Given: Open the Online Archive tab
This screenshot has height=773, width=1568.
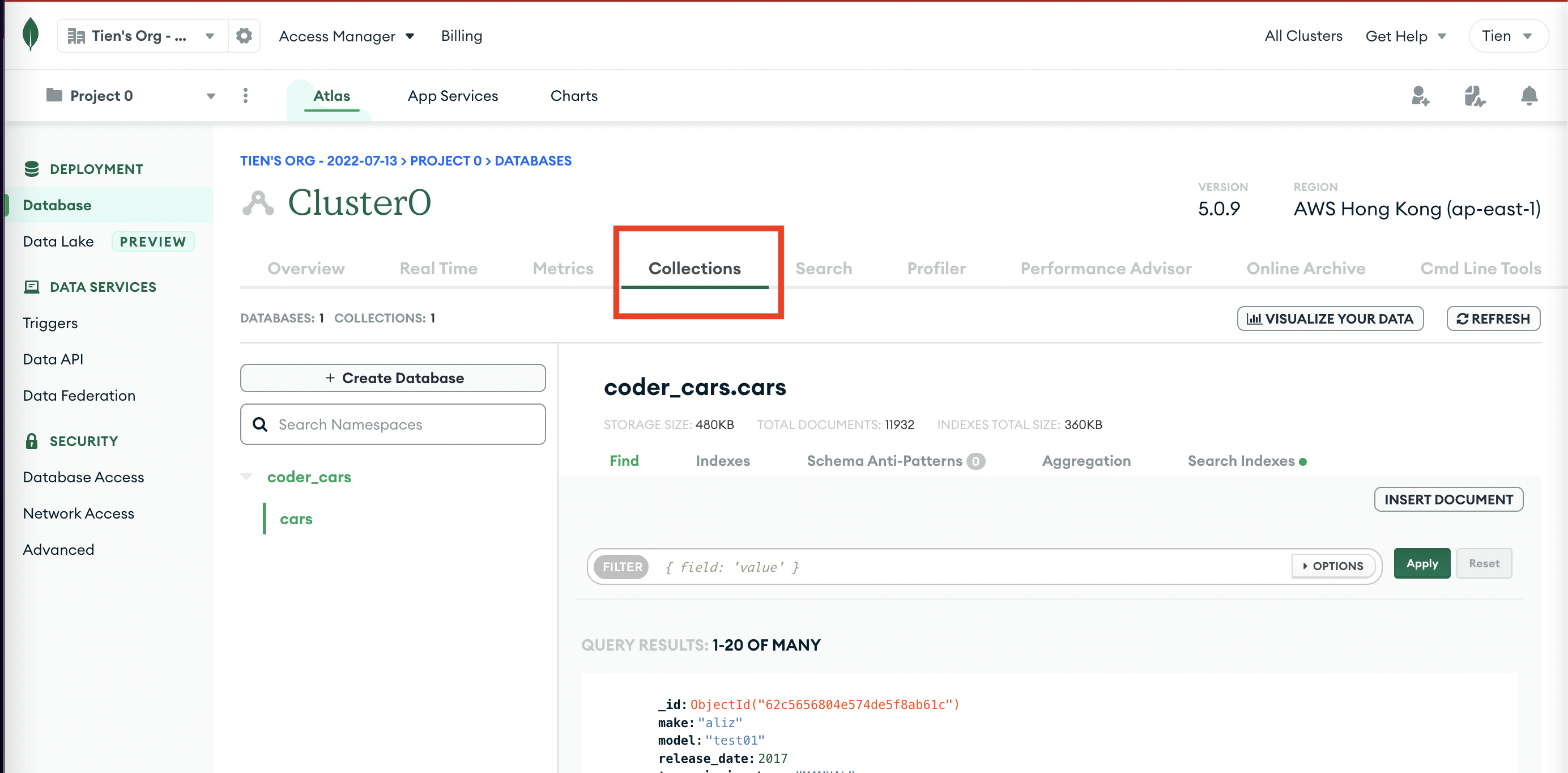Looking at the screenshot, I should 1306,269.
